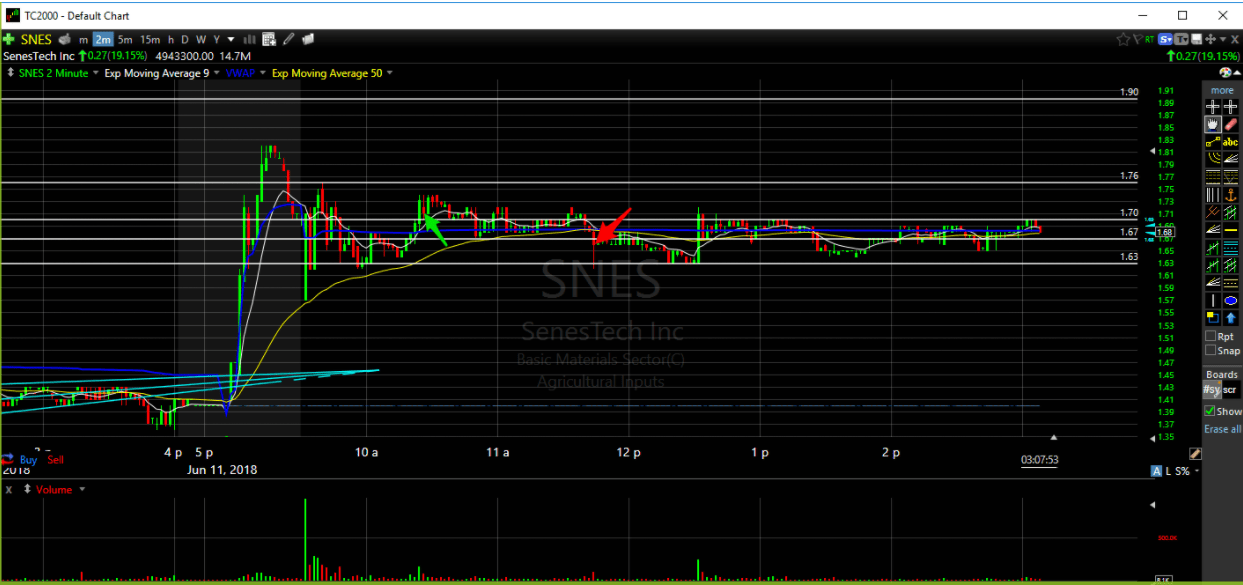This screenshot has height=585, width=1243.
Task: Select the blue up arrow tool
Action: click(1231, 317)
